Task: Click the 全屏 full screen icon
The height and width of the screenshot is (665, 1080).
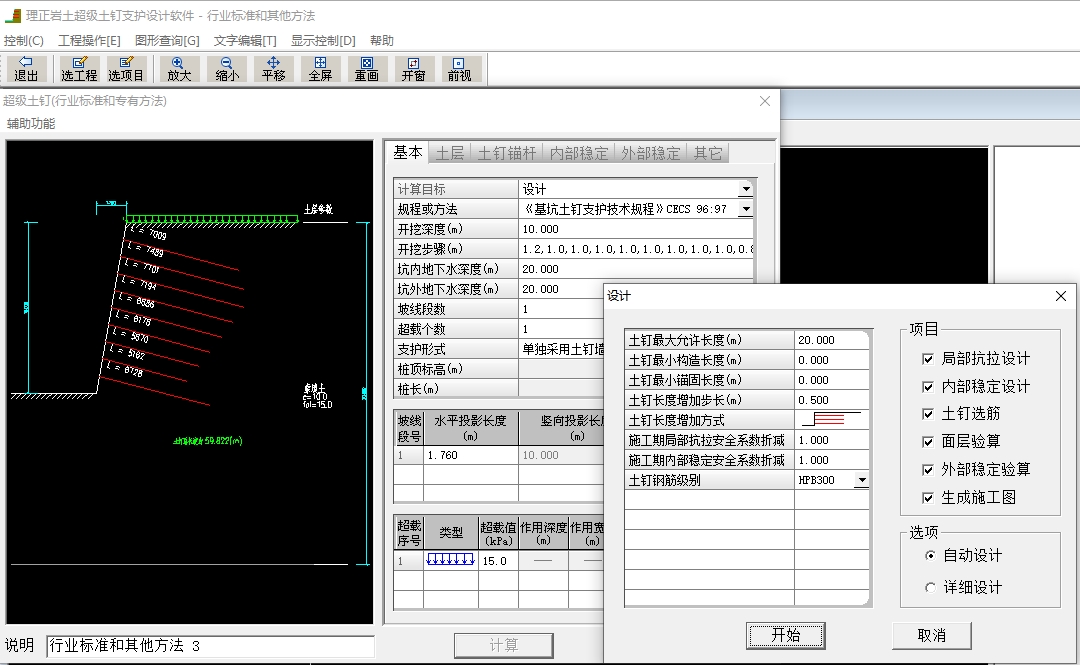Action: coord(320,68)
